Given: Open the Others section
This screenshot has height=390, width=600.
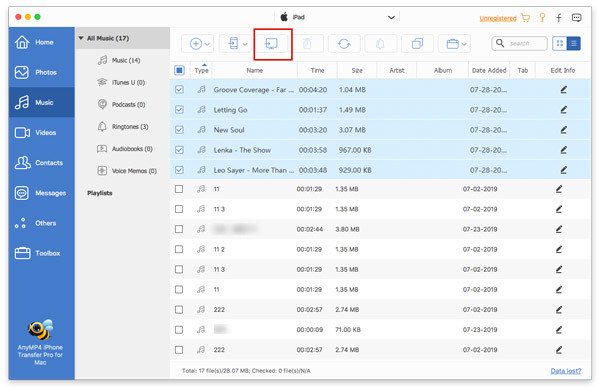Looking at the screenshot, I should (41, 223).
